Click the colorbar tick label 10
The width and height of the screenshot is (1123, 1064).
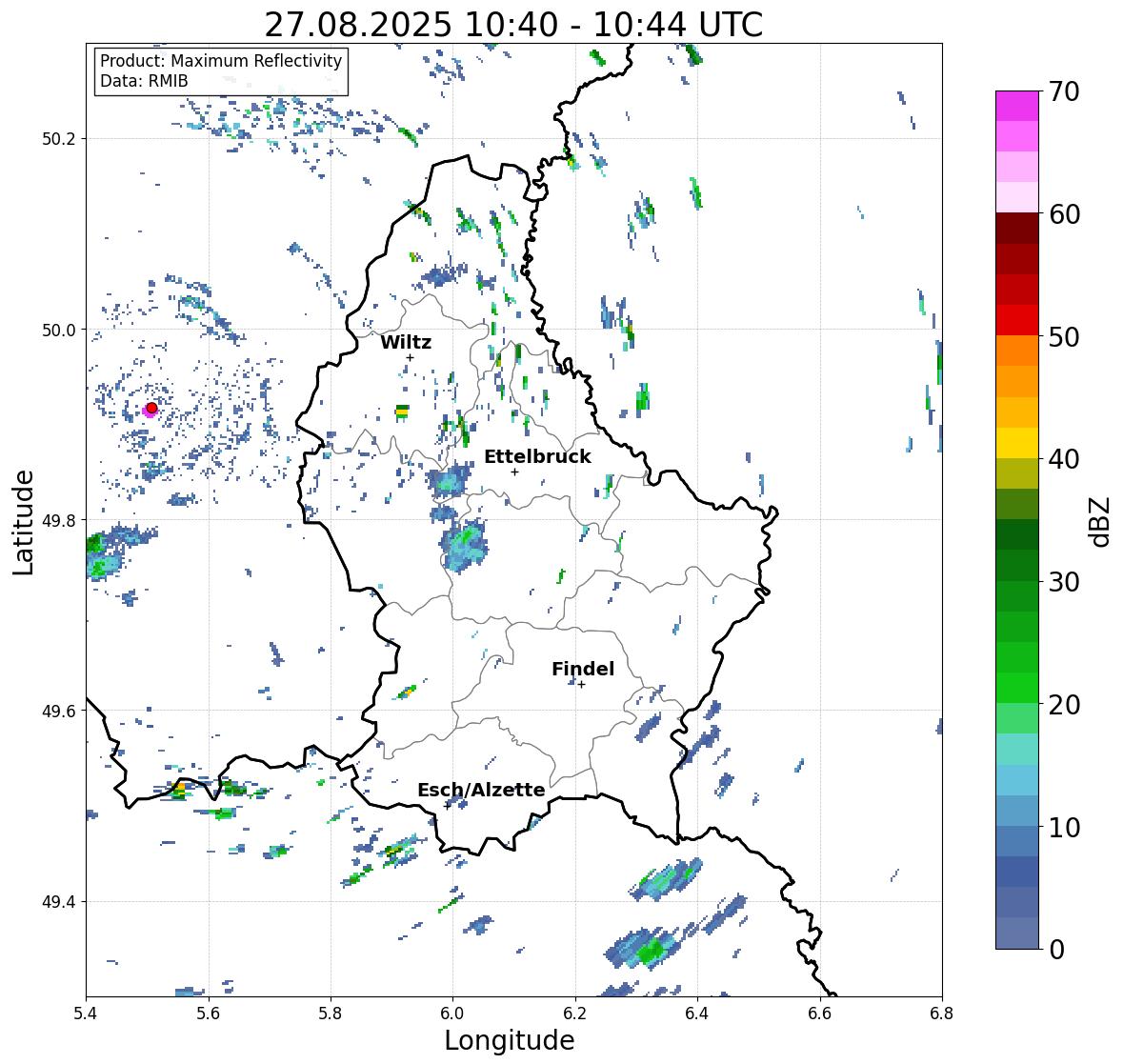click(1064, 827)
